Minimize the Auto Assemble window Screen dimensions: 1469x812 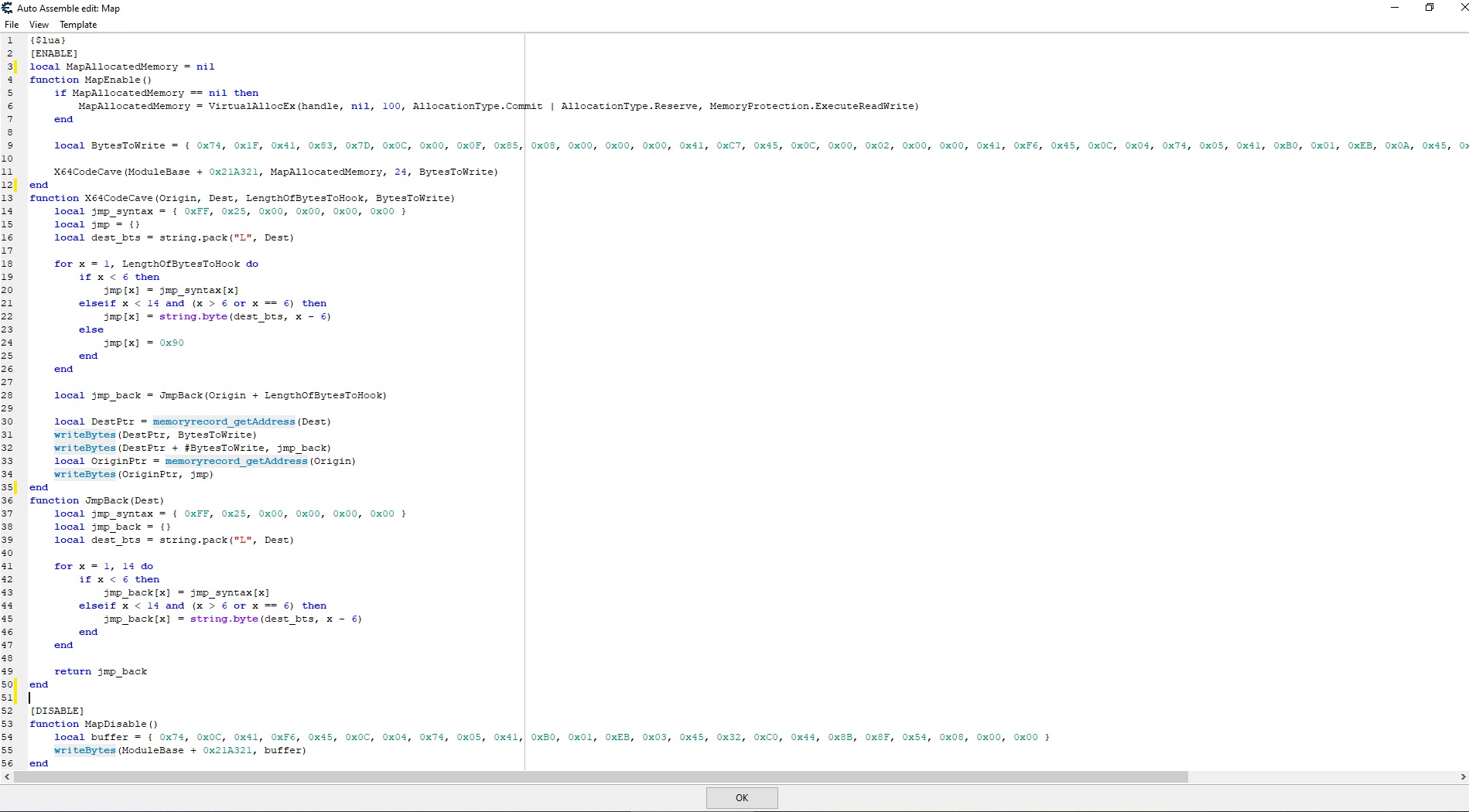coord(1395,8)
